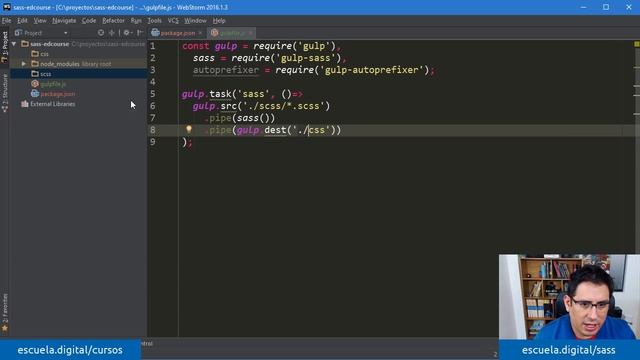
Task: Open the Navigate menu
Action: click(x=64, y=20)
